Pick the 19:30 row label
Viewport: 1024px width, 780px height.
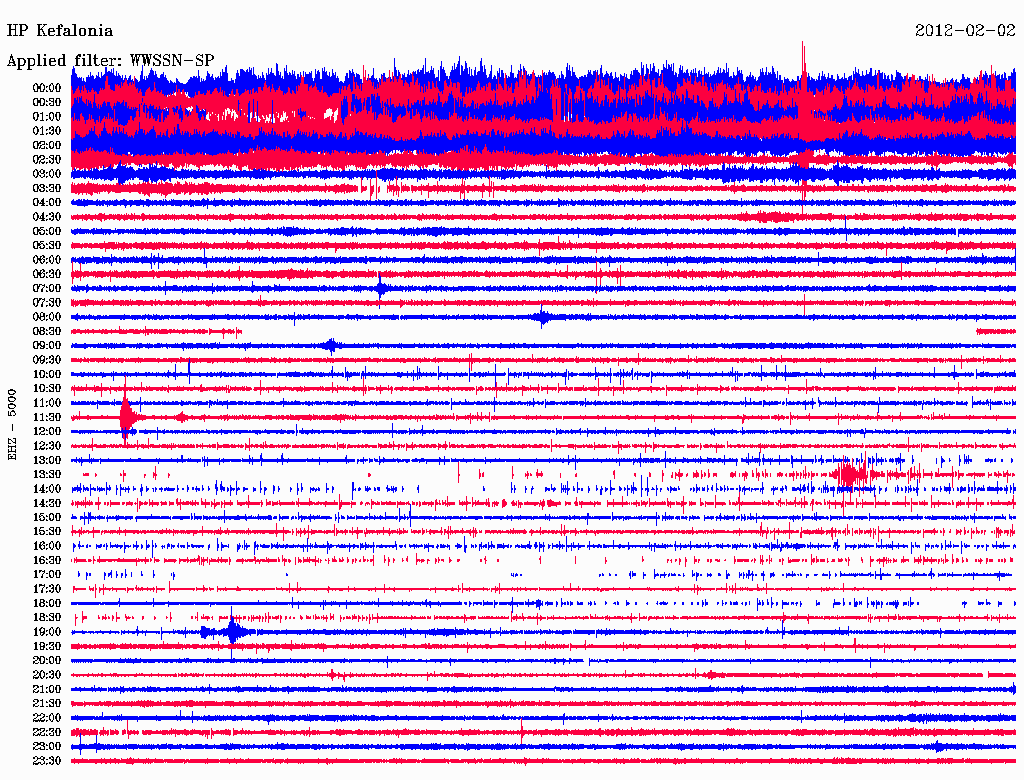(x=46, y=646)
